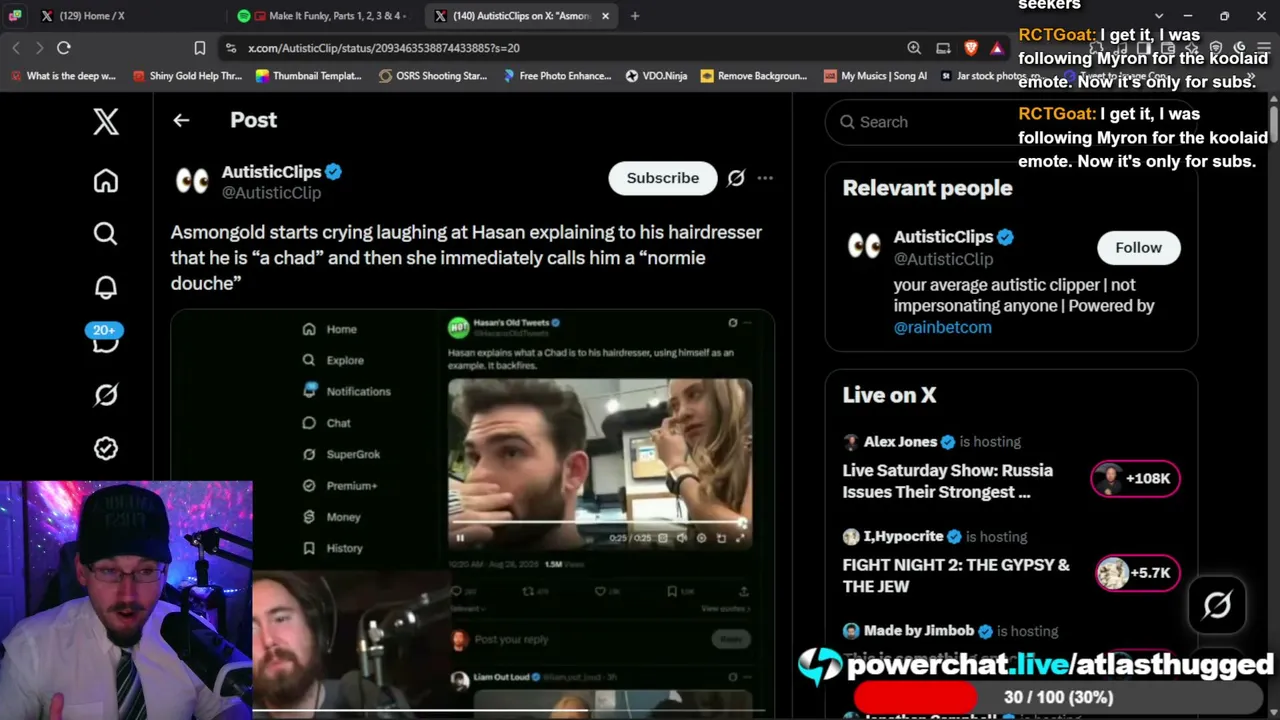Open the browser tab search dropdown
1280x720 pixels.
1158,16
